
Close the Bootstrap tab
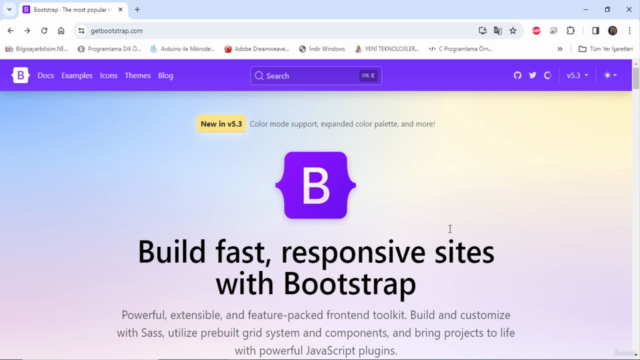coord(120,9)
